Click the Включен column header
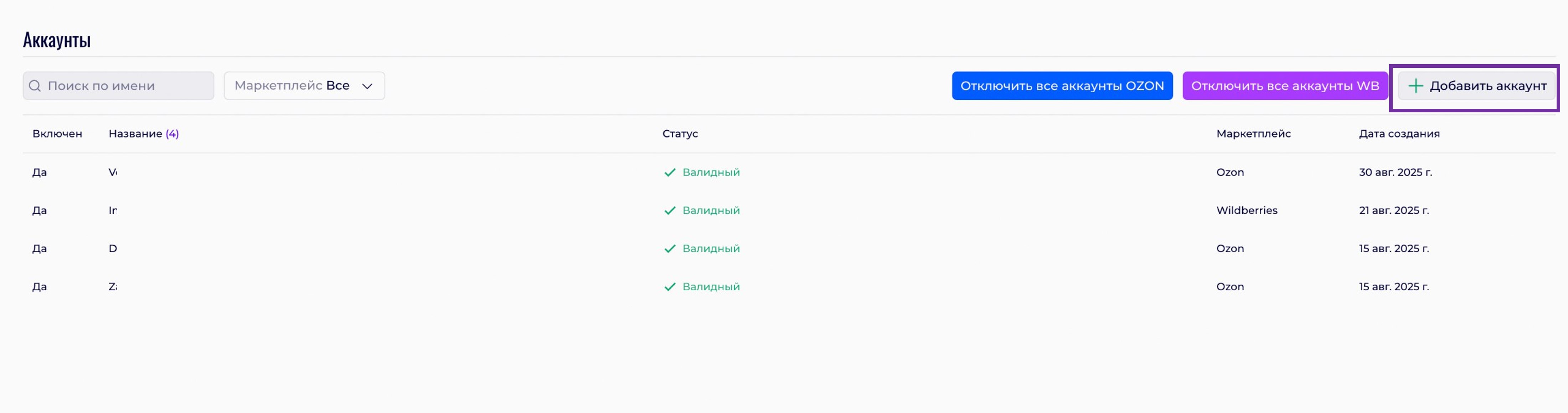The image size is (1568, 413). 57,133
